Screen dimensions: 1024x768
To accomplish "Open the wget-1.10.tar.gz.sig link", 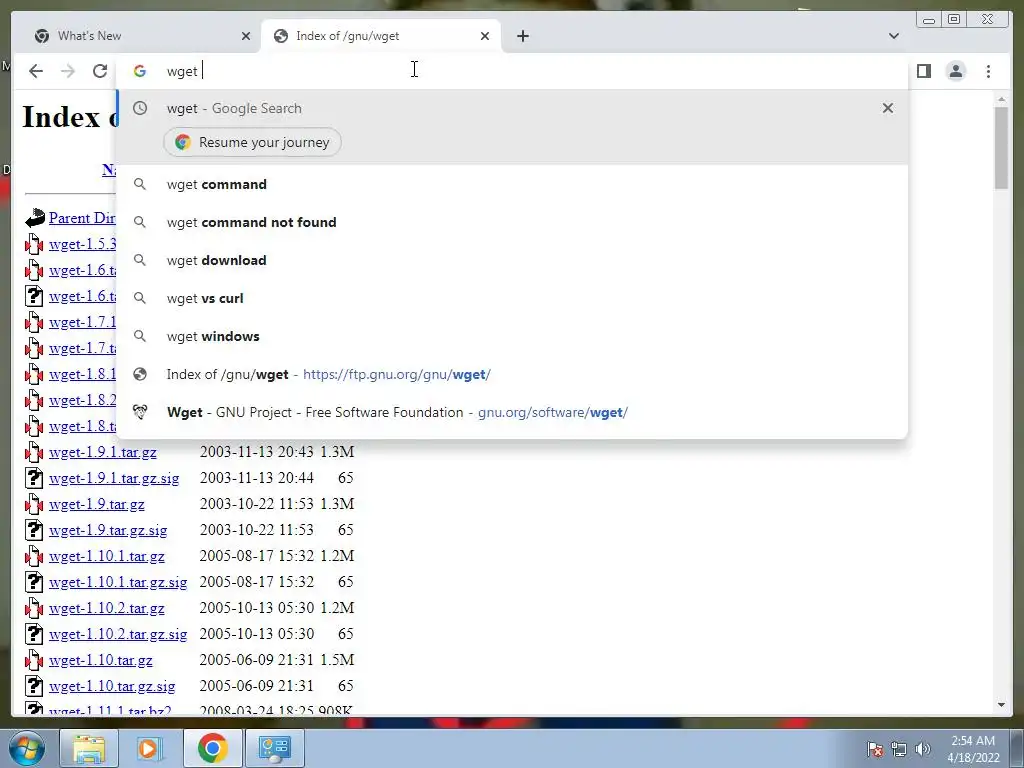I will (112, 686).
